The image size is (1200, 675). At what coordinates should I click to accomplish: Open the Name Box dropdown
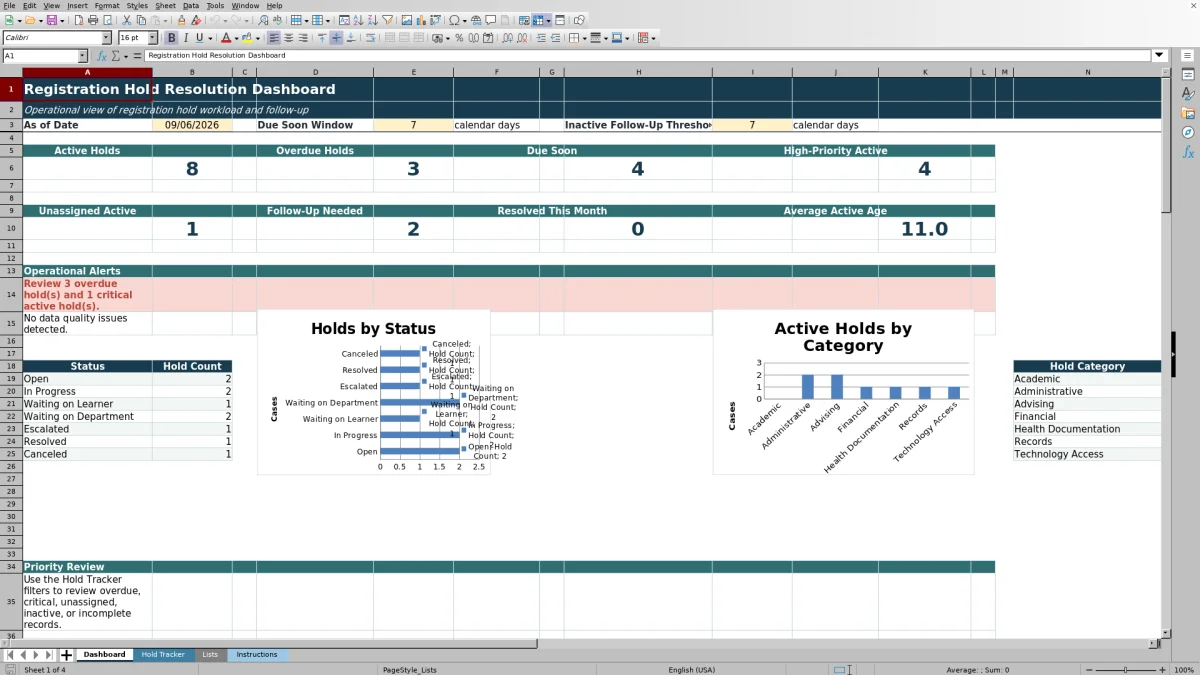(x=82, y=56)
